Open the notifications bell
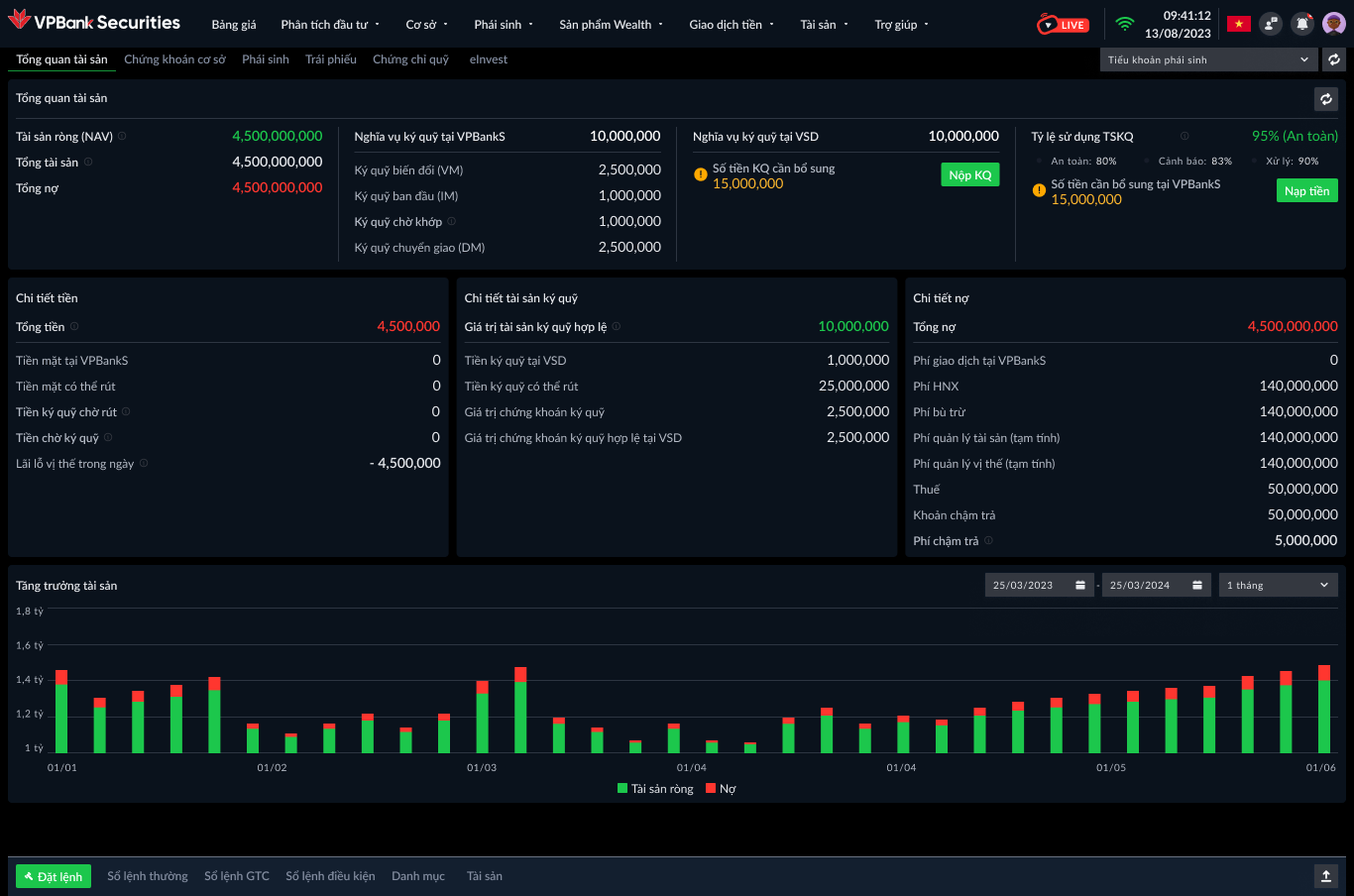Screen dimensions: 1354x896 tap(1302, 24)
